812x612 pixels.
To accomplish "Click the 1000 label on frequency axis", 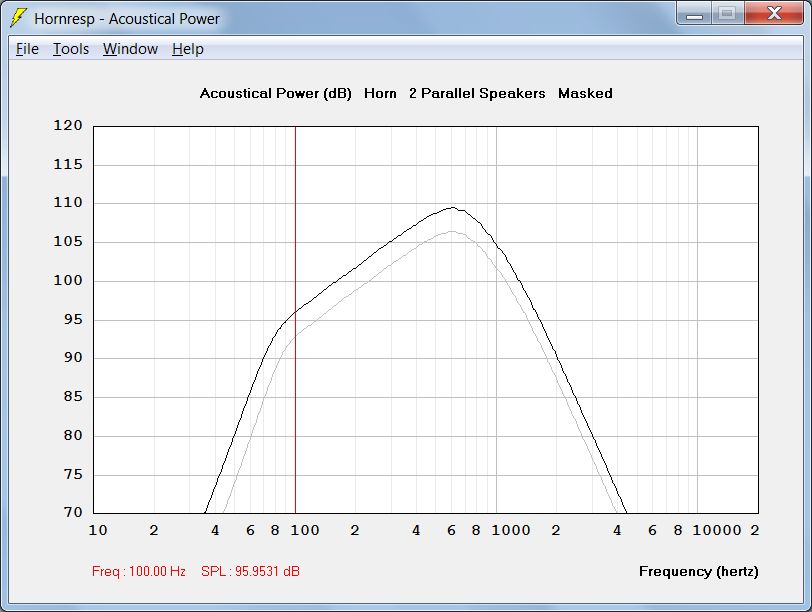I will tap(511, 530).
